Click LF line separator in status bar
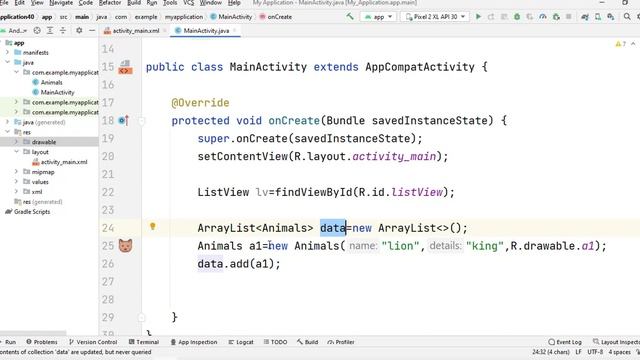The image size is (640, 360). coord(578,352)
